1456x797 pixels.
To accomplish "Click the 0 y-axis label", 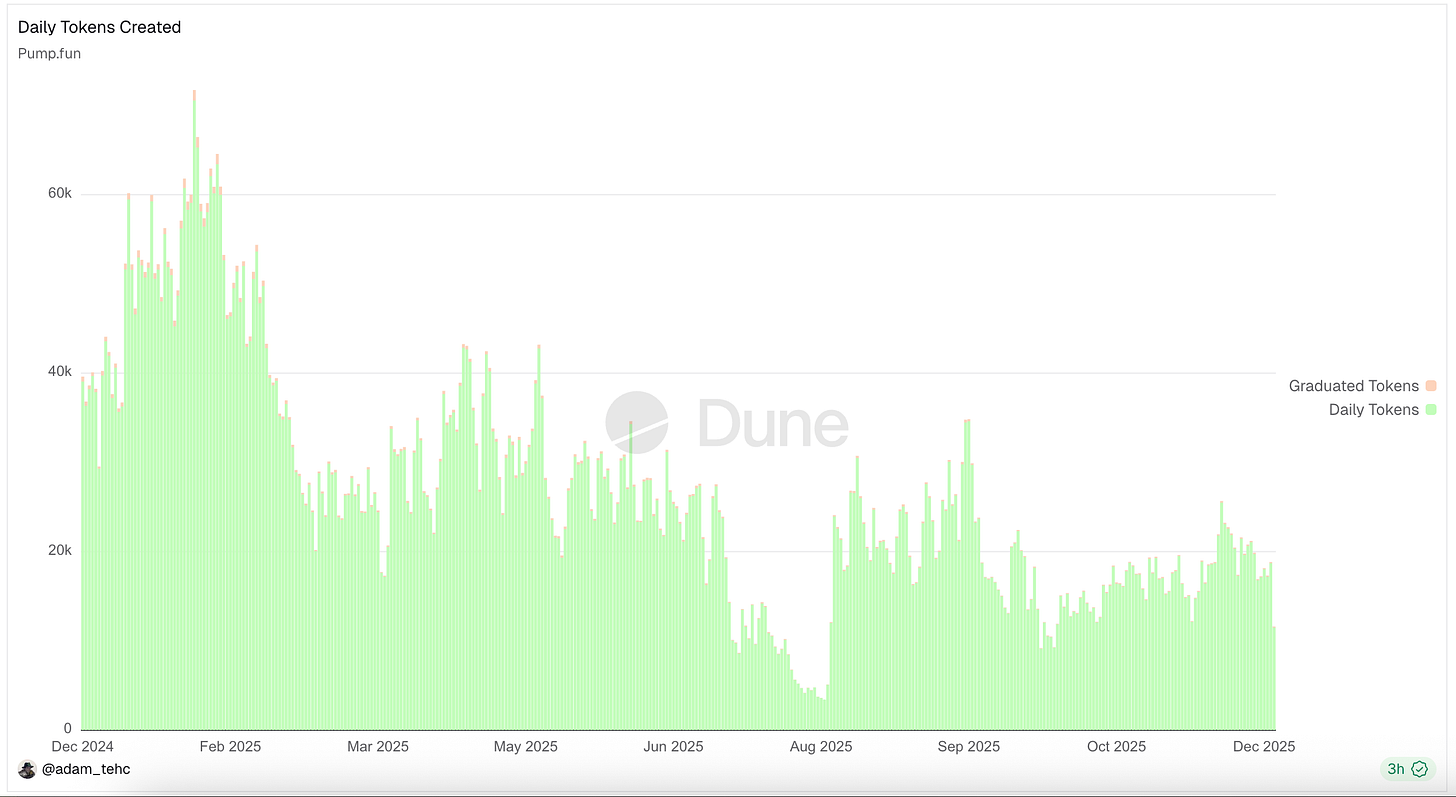I will 68,728.
